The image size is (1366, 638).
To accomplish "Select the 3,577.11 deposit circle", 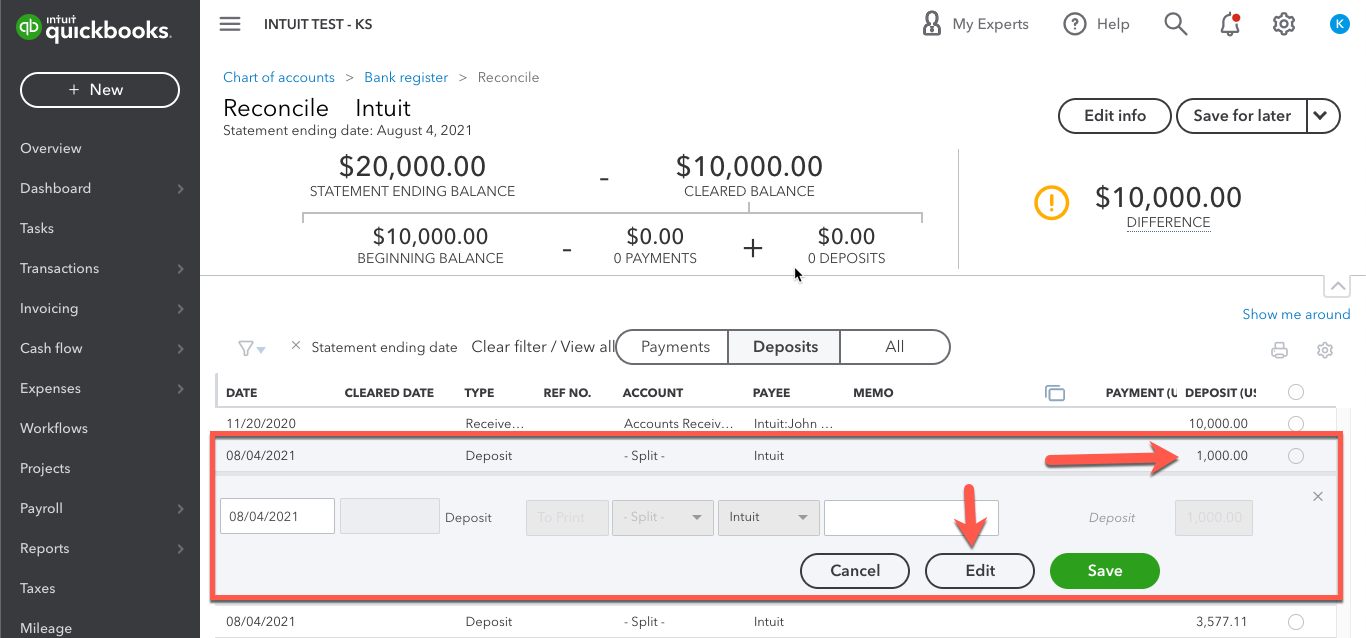I will click(x=1296, y=621).
